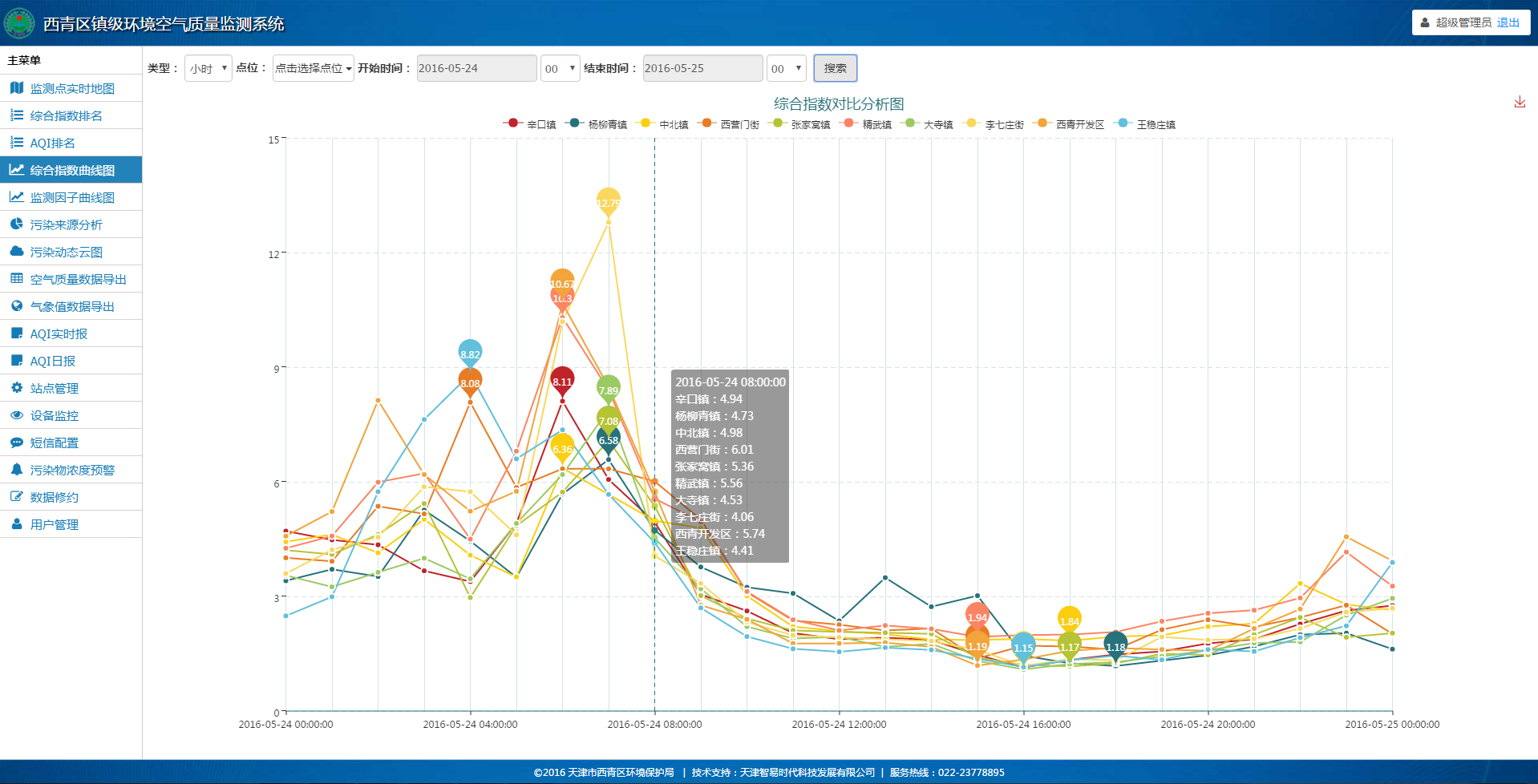Click the 退出 logout link
This screenshot has width=1538, height=784.
1508,22
